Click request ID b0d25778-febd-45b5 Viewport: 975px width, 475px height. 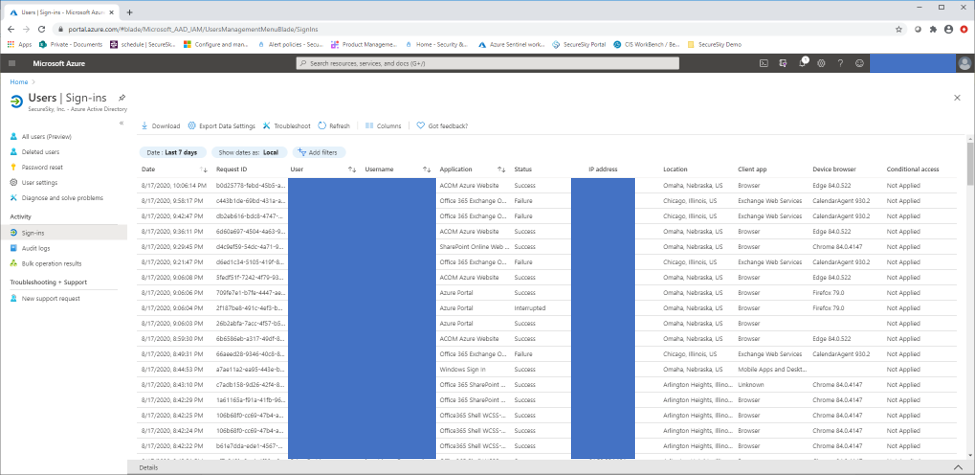point(251,185)
